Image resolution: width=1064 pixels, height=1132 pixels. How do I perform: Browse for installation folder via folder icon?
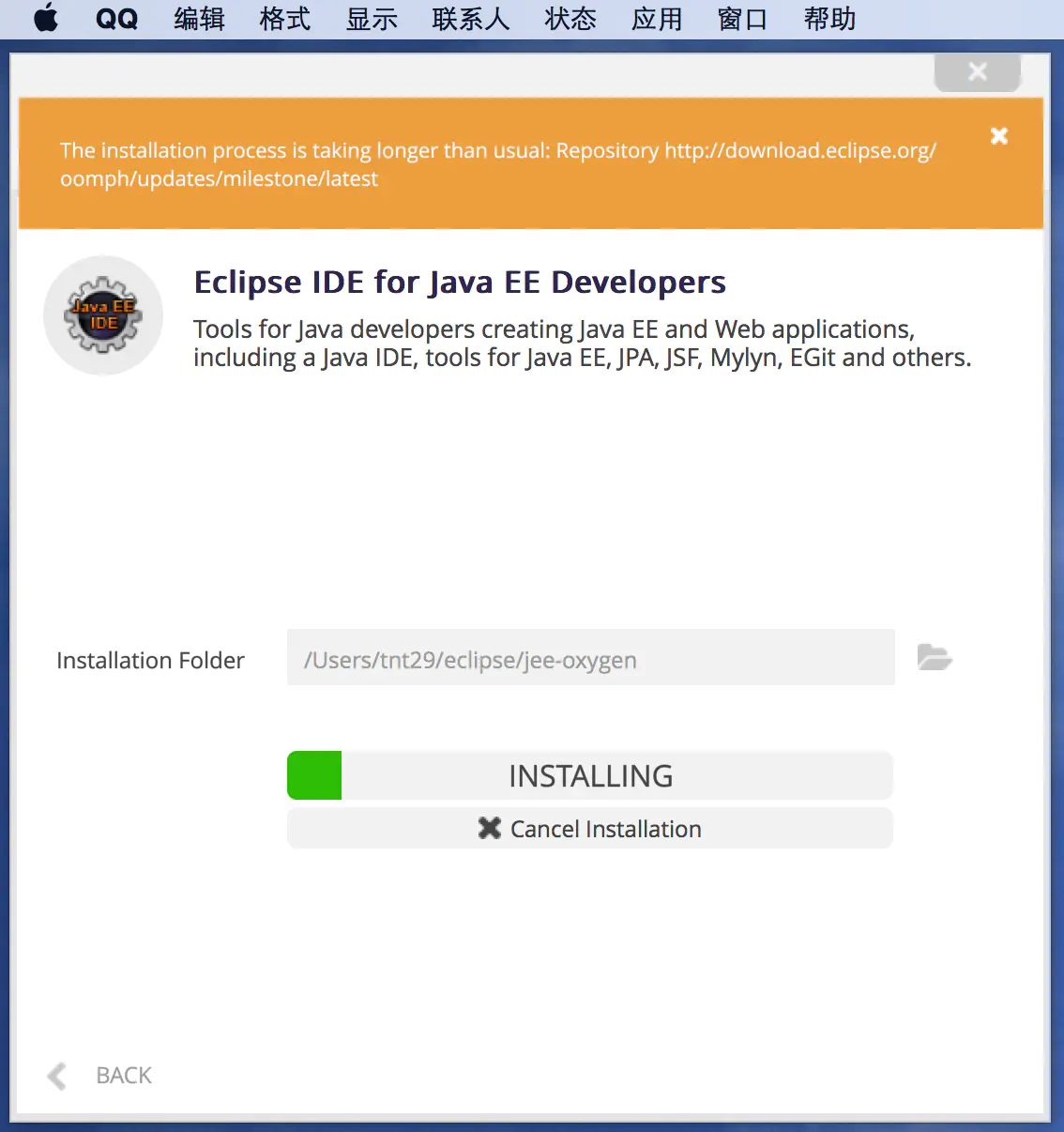click(x=935, y=657)
